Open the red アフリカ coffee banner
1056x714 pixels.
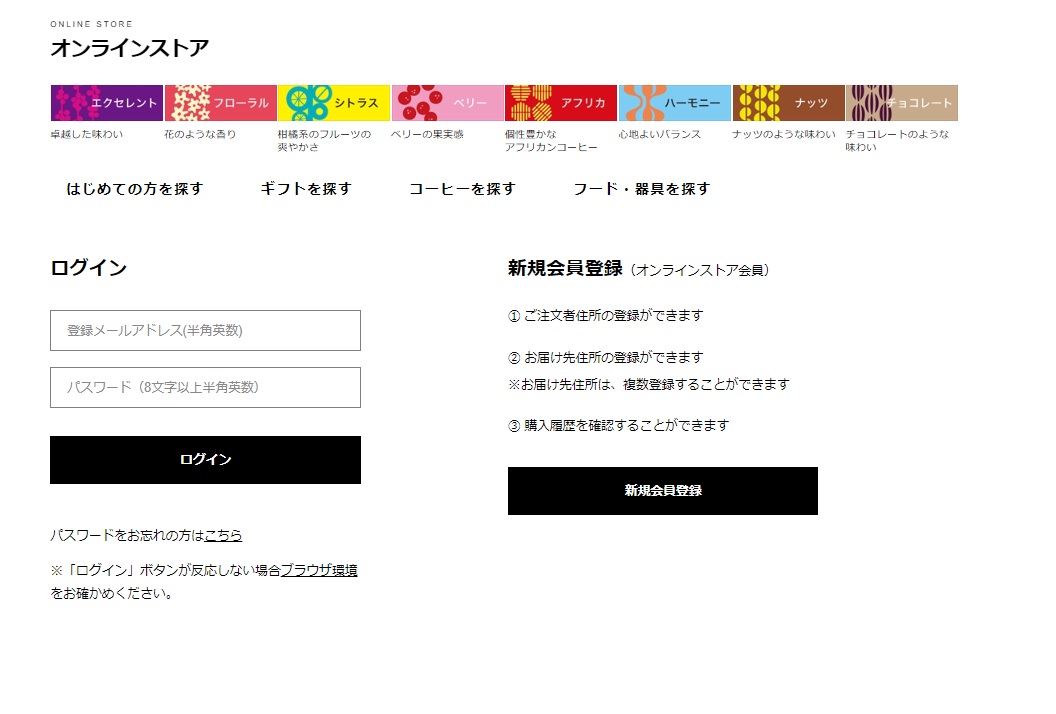click(561, 103)
